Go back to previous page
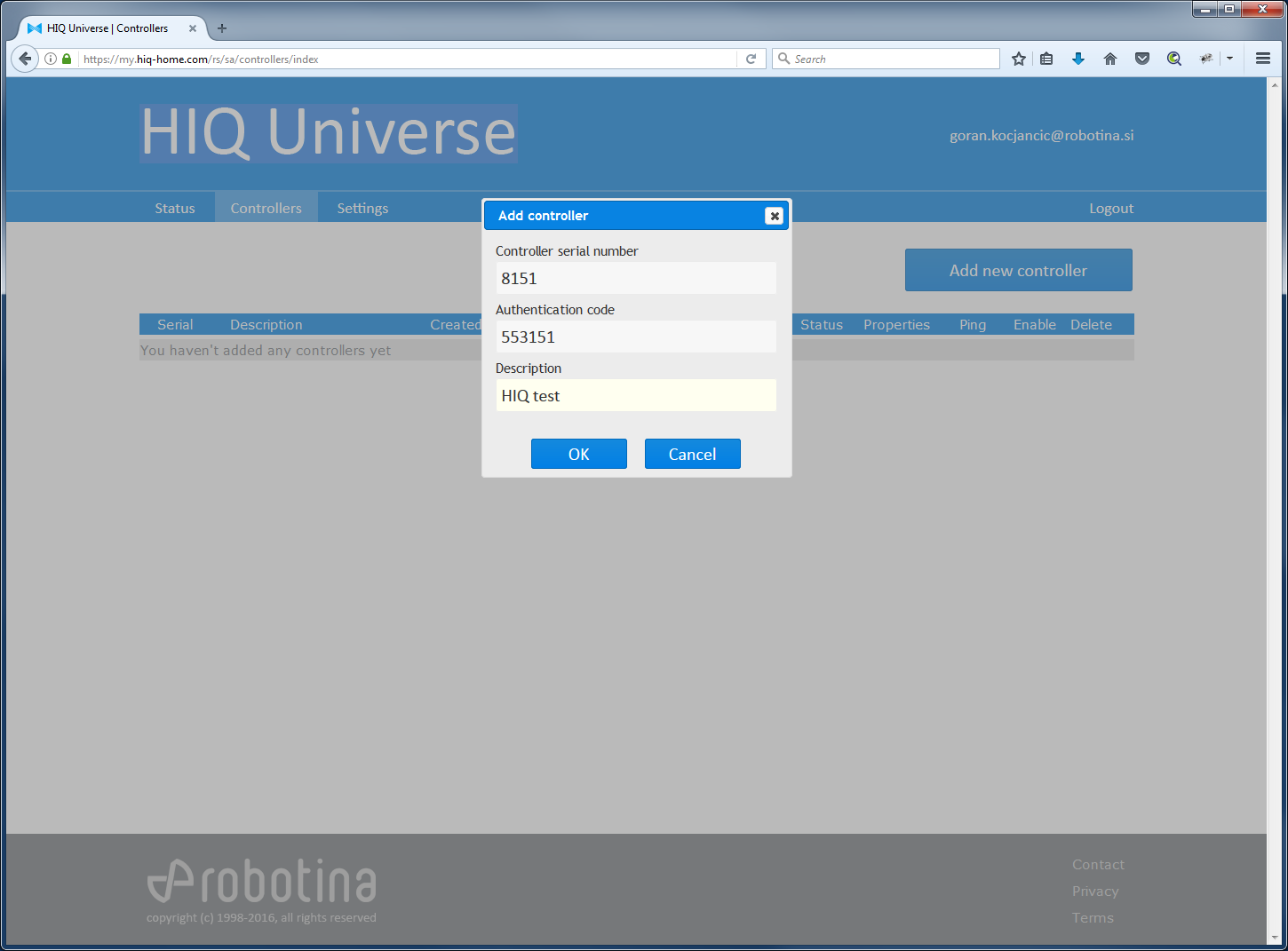Screen dimensions: 1288x951 (25, 59)
